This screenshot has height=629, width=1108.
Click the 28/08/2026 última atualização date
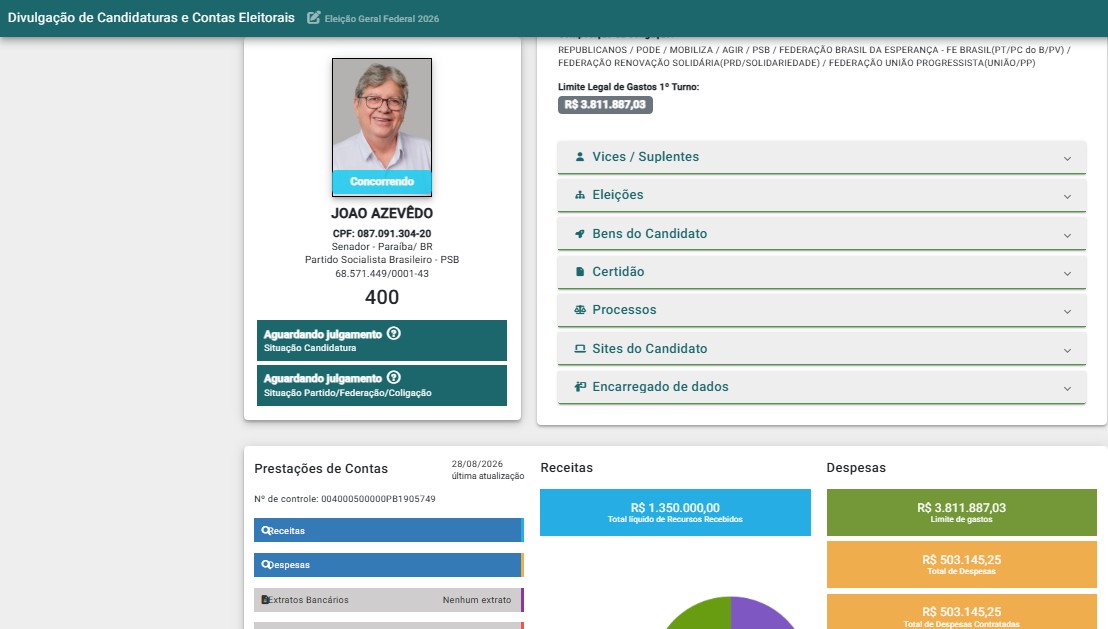point(488,470)
